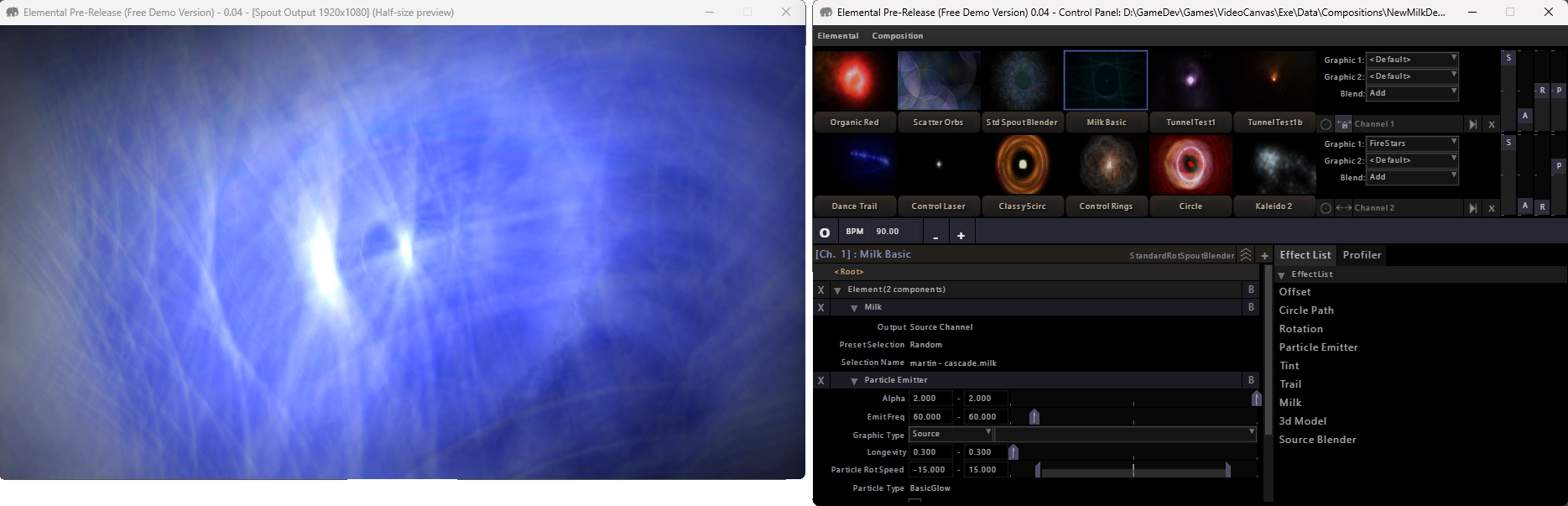The height and width of the screenshot is (506, 1568).
Task: Click the O button left of BPM
Action: coord(825,232)
